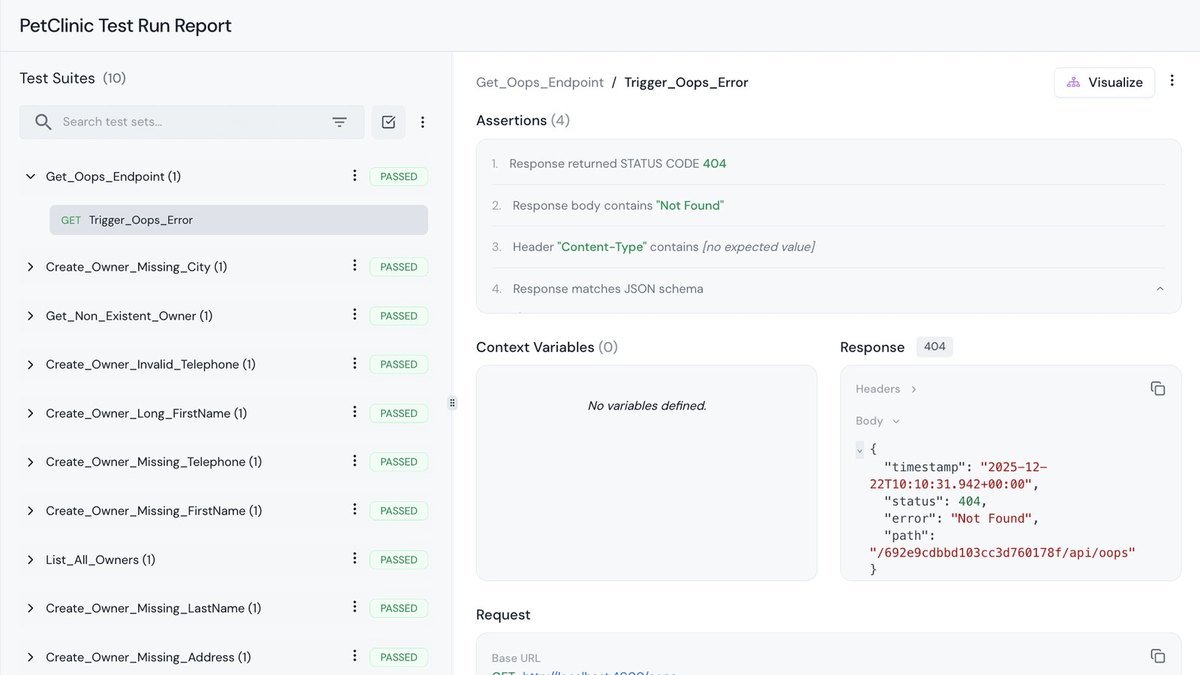Open List_All_Owners options menu
This screenshot has height=675, width=1200.
pos(354,559)
